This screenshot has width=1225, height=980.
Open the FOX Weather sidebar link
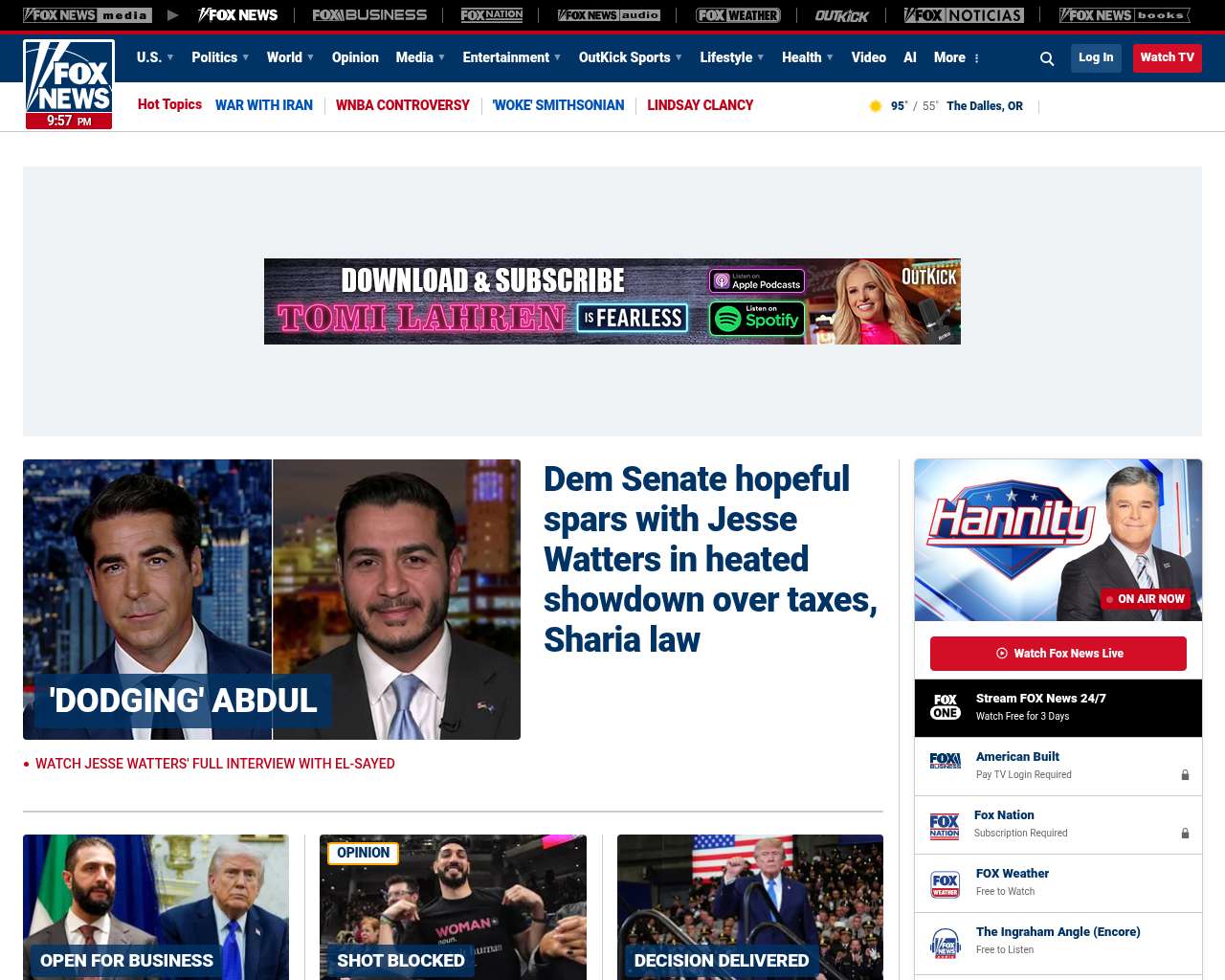(x=1013, y=874)
